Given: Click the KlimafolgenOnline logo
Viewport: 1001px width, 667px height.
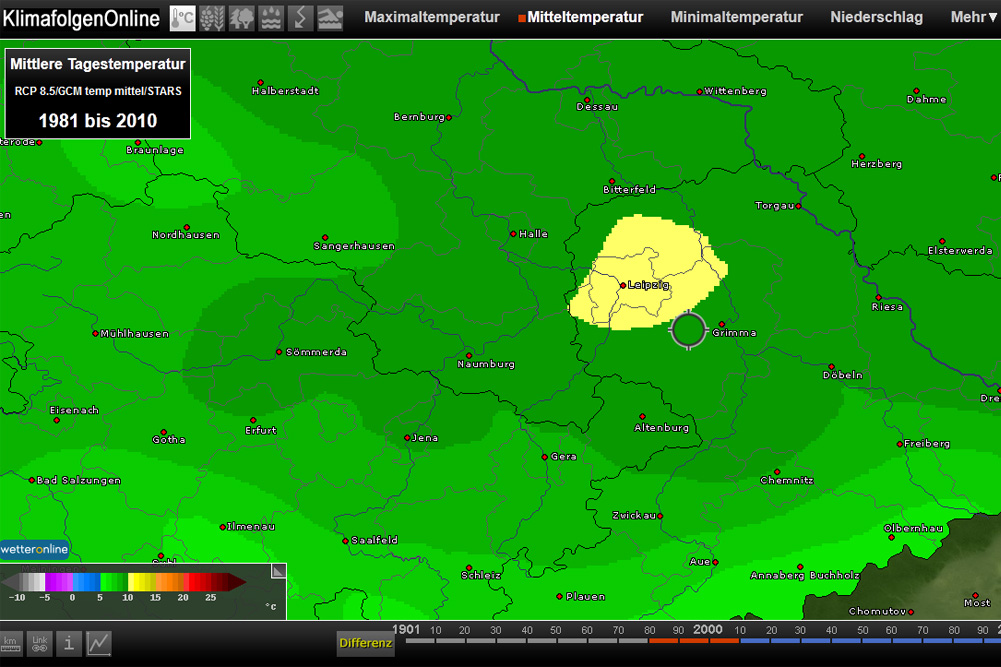Looking at the screenshot, I should point(80,17).
